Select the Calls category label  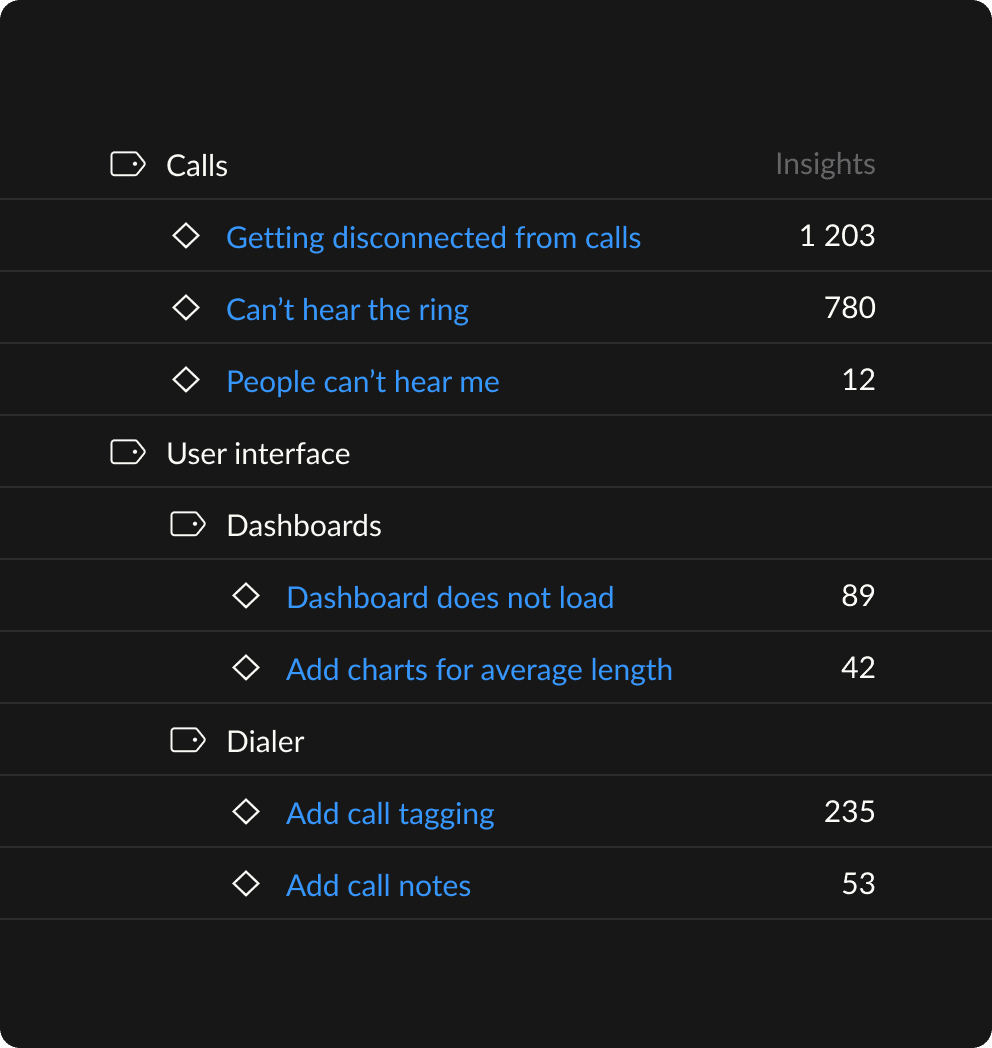coord(197,166)
